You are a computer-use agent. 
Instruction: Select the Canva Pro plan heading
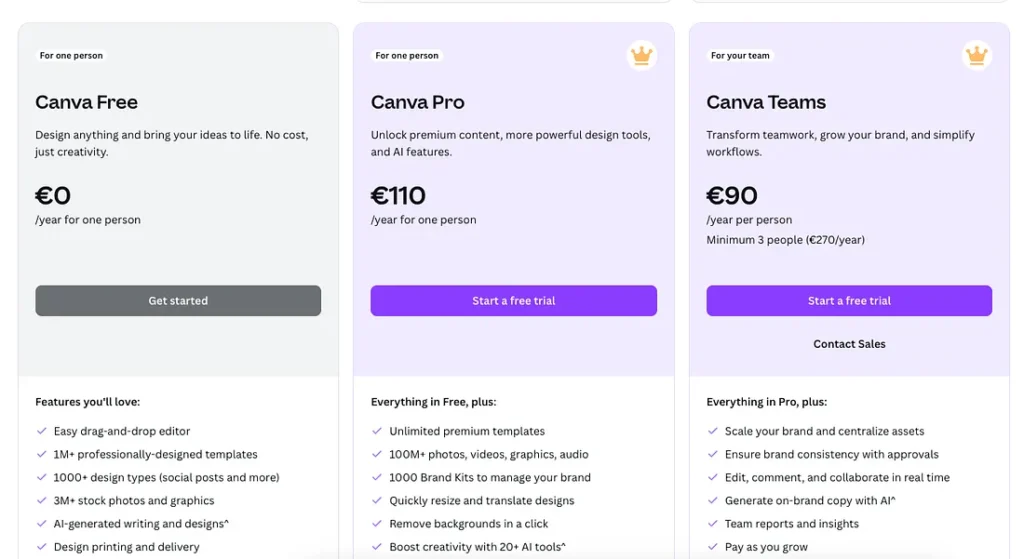click(x=417, y=102)
